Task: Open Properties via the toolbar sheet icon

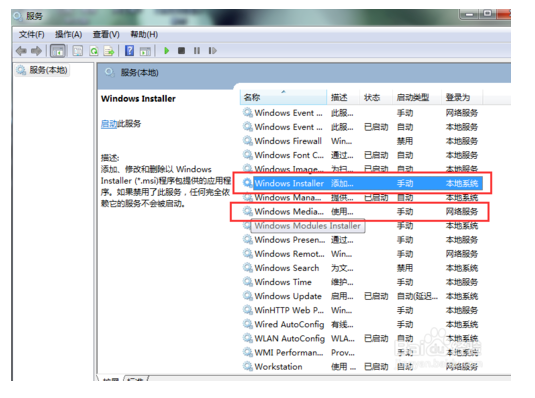Action: tap(78, 51)
